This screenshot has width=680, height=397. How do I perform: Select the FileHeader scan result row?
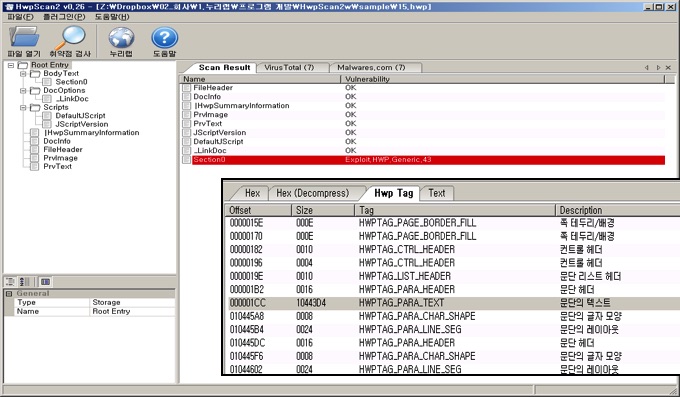[x=423, y=88]
